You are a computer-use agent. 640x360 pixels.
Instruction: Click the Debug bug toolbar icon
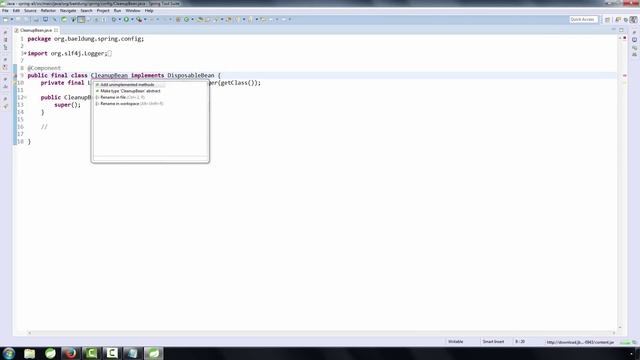[x=113, y=20]
